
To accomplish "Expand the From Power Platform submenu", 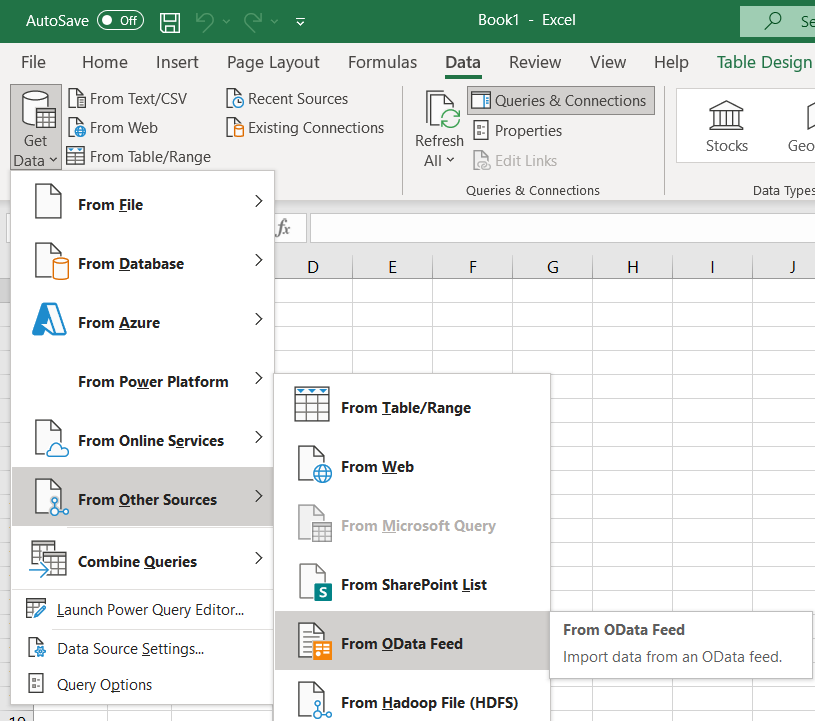I will (142, 378).
